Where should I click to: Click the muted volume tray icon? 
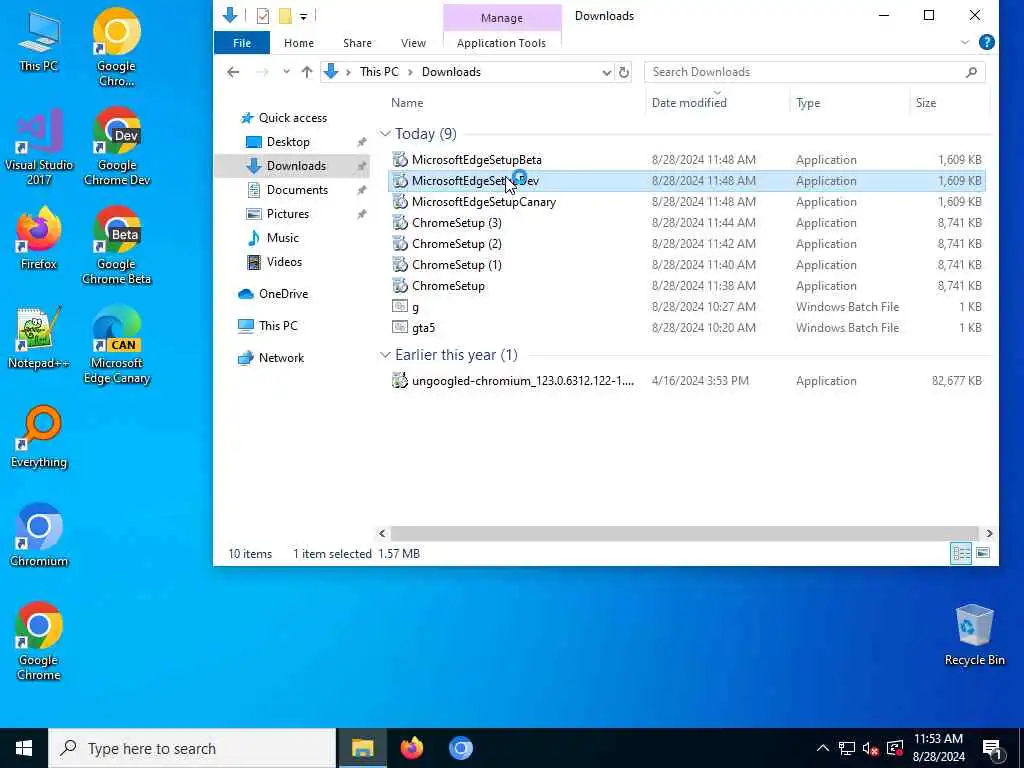[x=871, y=748]
